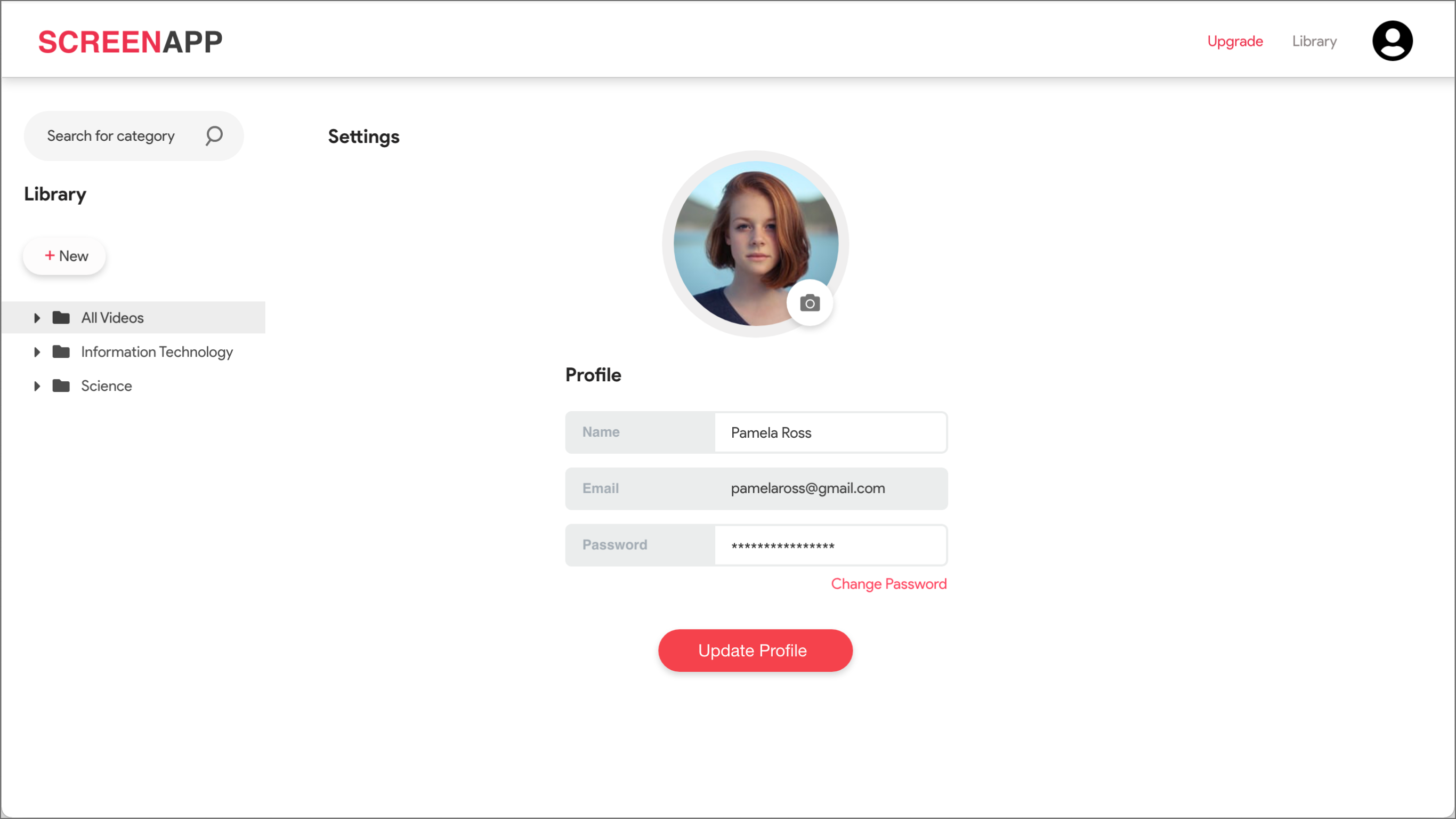Click the Information Technology folder icon
The width and height of the screenshot is (1456, 819).
60,351
